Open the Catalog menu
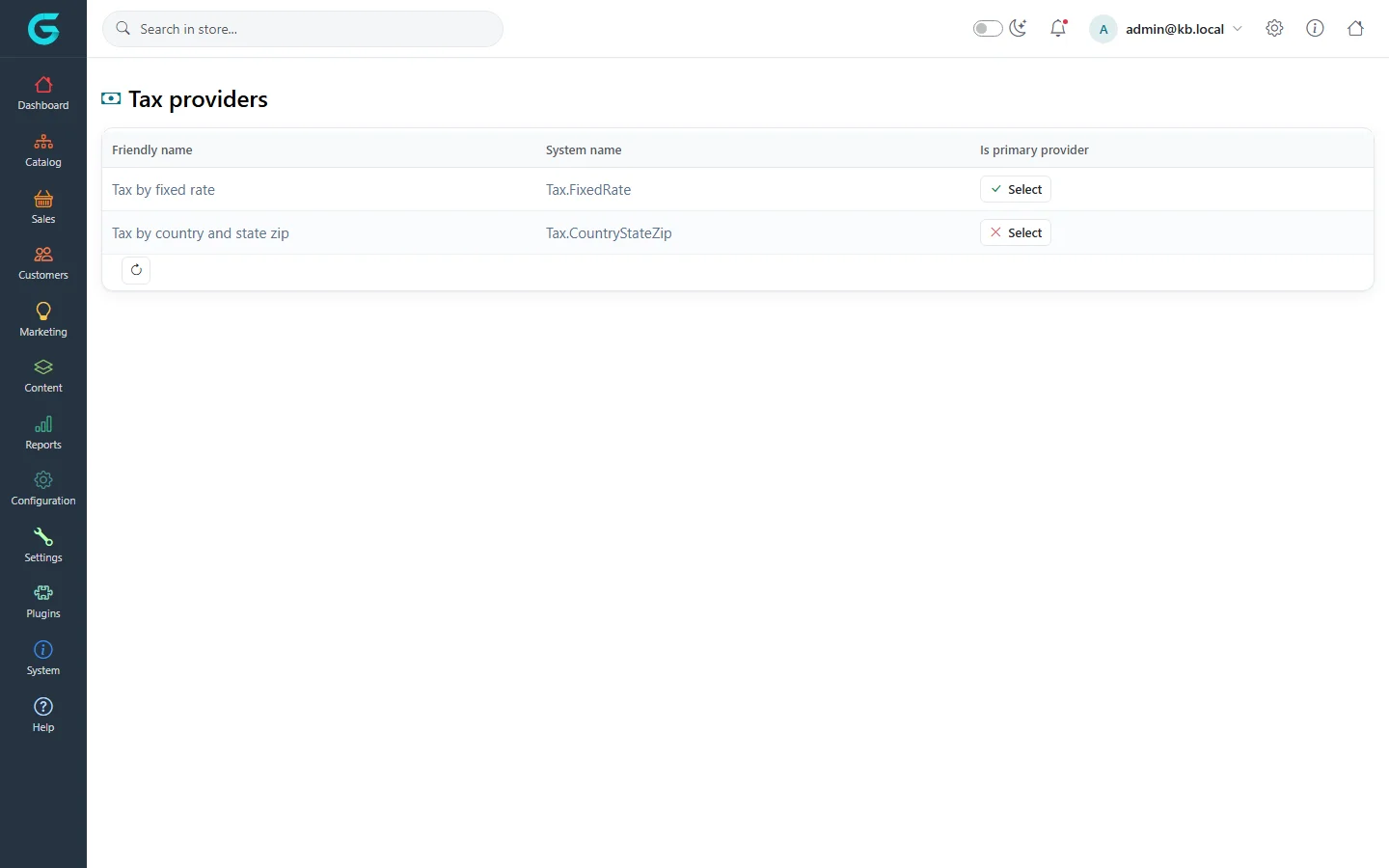The width and height of the screenshot is (1389, 868). click(x=43, y=150)
